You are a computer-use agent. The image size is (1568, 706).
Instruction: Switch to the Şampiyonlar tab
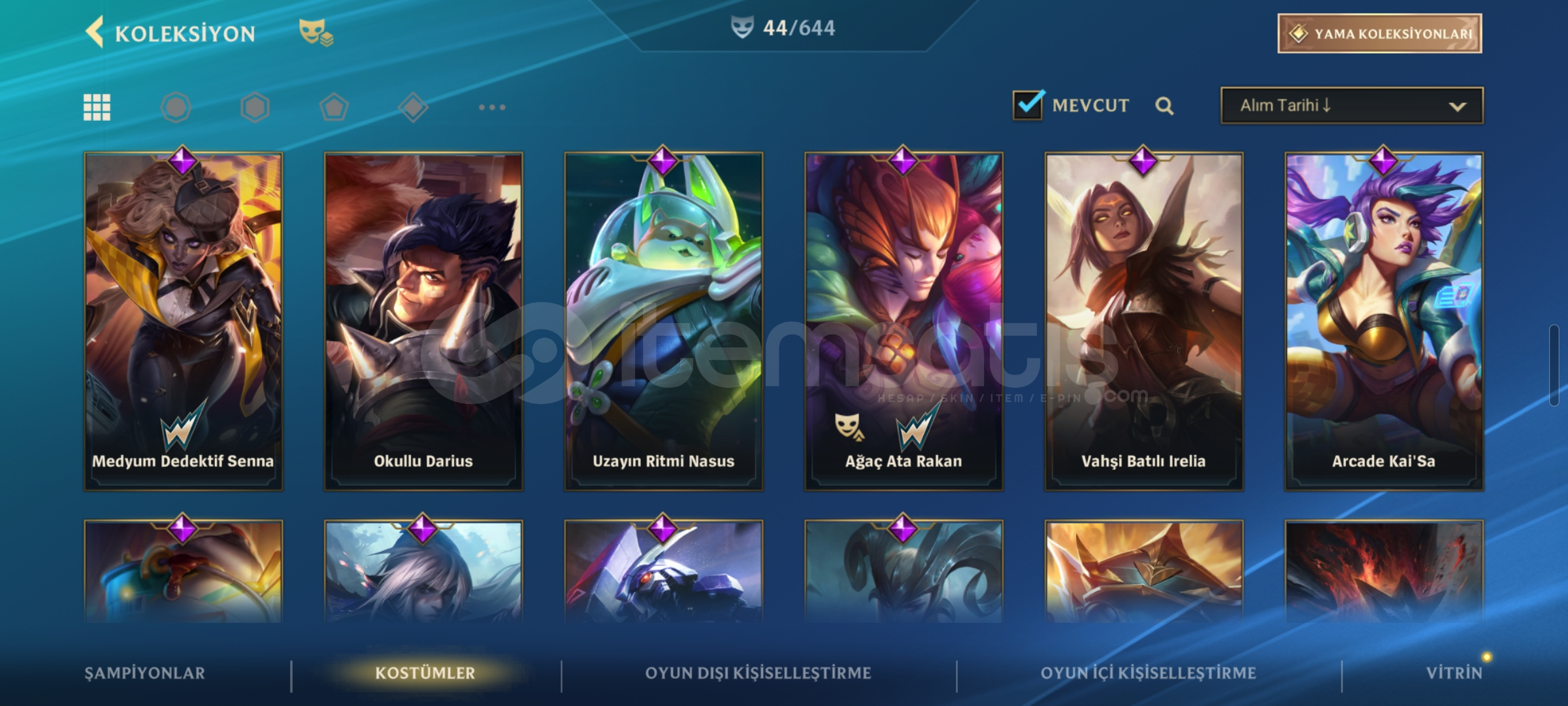click(x=144, y=673)
